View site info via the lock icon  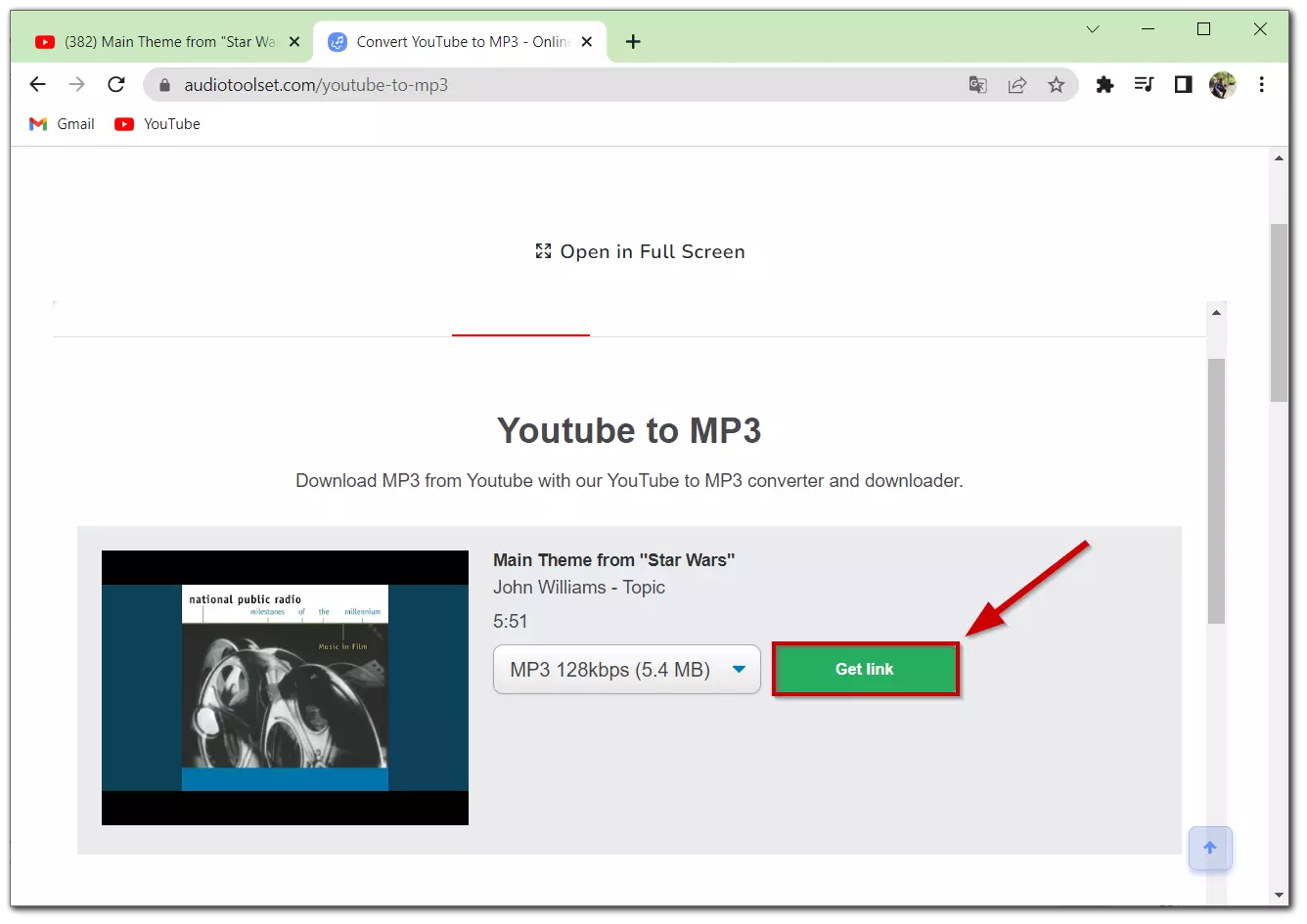coord(164,85)
